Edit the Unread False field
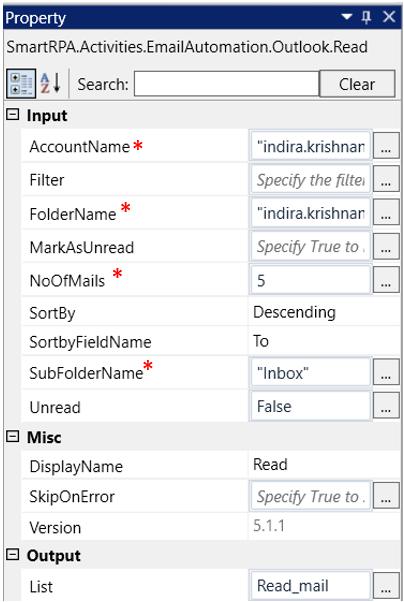Viewport: 404px width, 602px height. point(311,406)
